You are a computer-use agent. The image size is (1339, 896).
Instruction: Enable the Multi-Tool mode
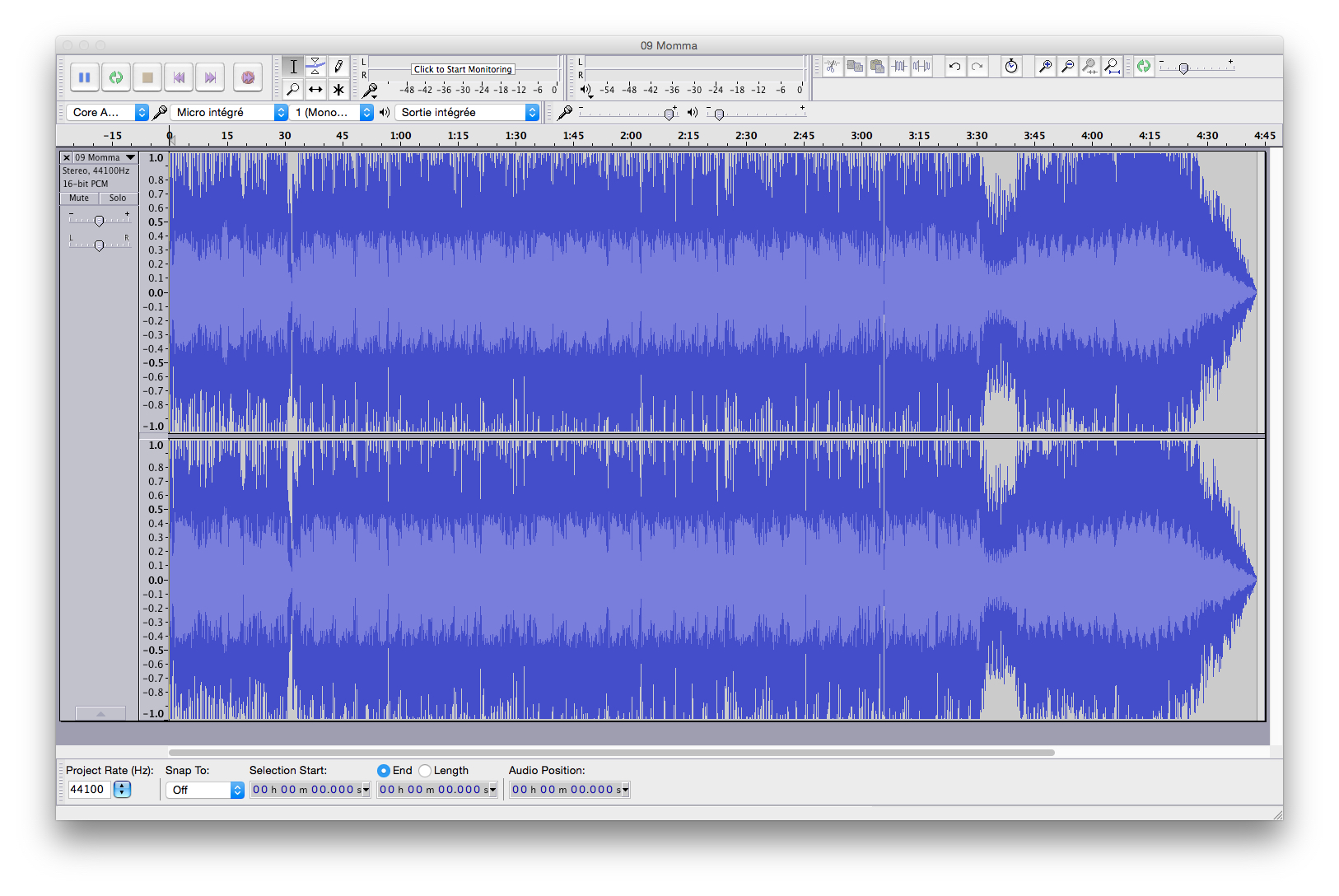(338, 89)
